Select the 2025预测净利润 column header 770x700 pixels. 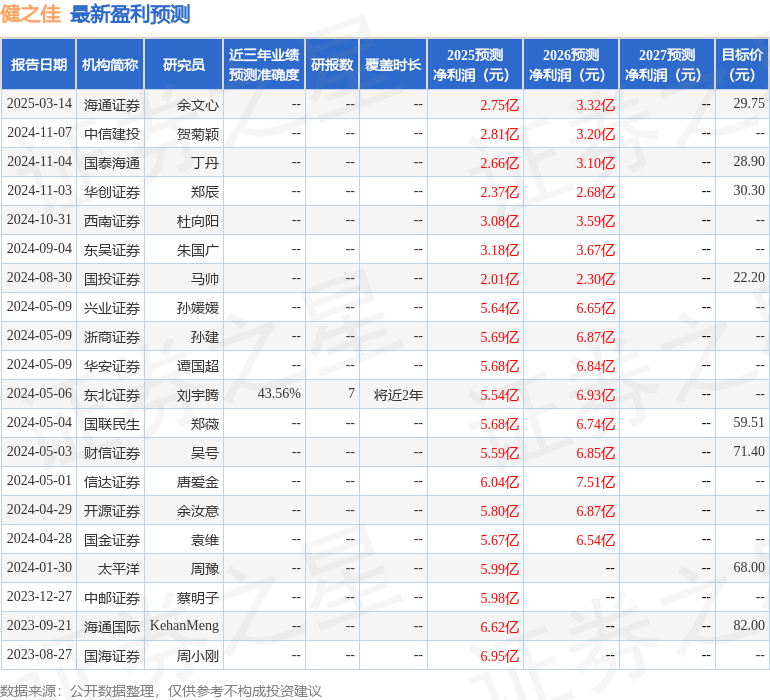point(475,64)
